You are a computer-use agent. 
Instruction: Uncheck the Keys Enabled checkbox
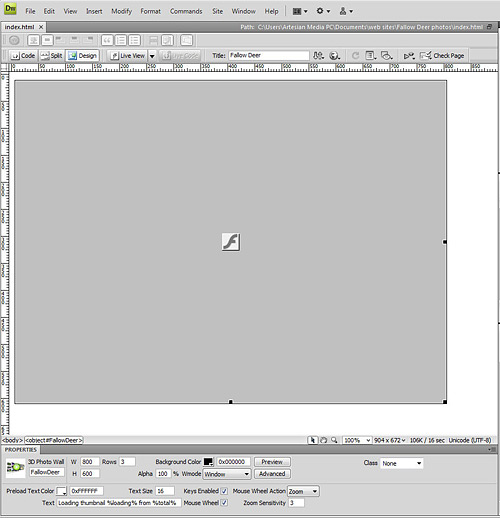pyautogui.click(x=224, y=491)
